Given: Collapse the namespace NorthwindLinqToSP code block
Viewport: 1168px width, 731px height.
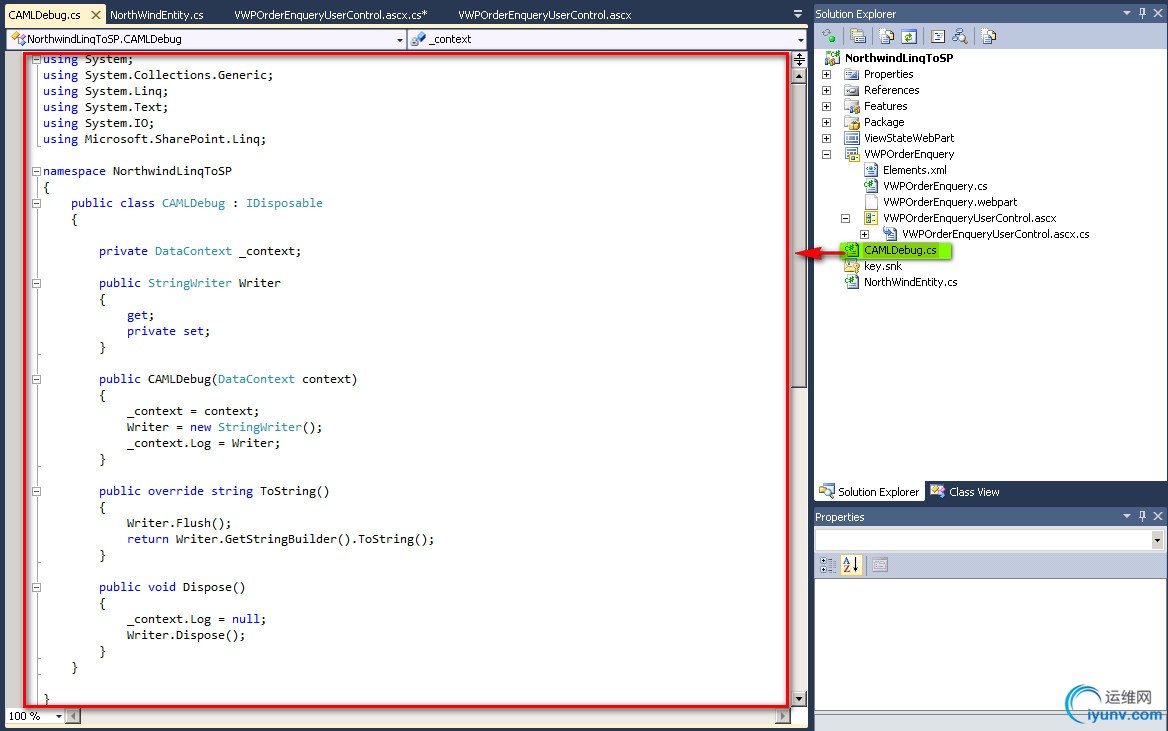Looking at the screenshot, I should 37,171.
